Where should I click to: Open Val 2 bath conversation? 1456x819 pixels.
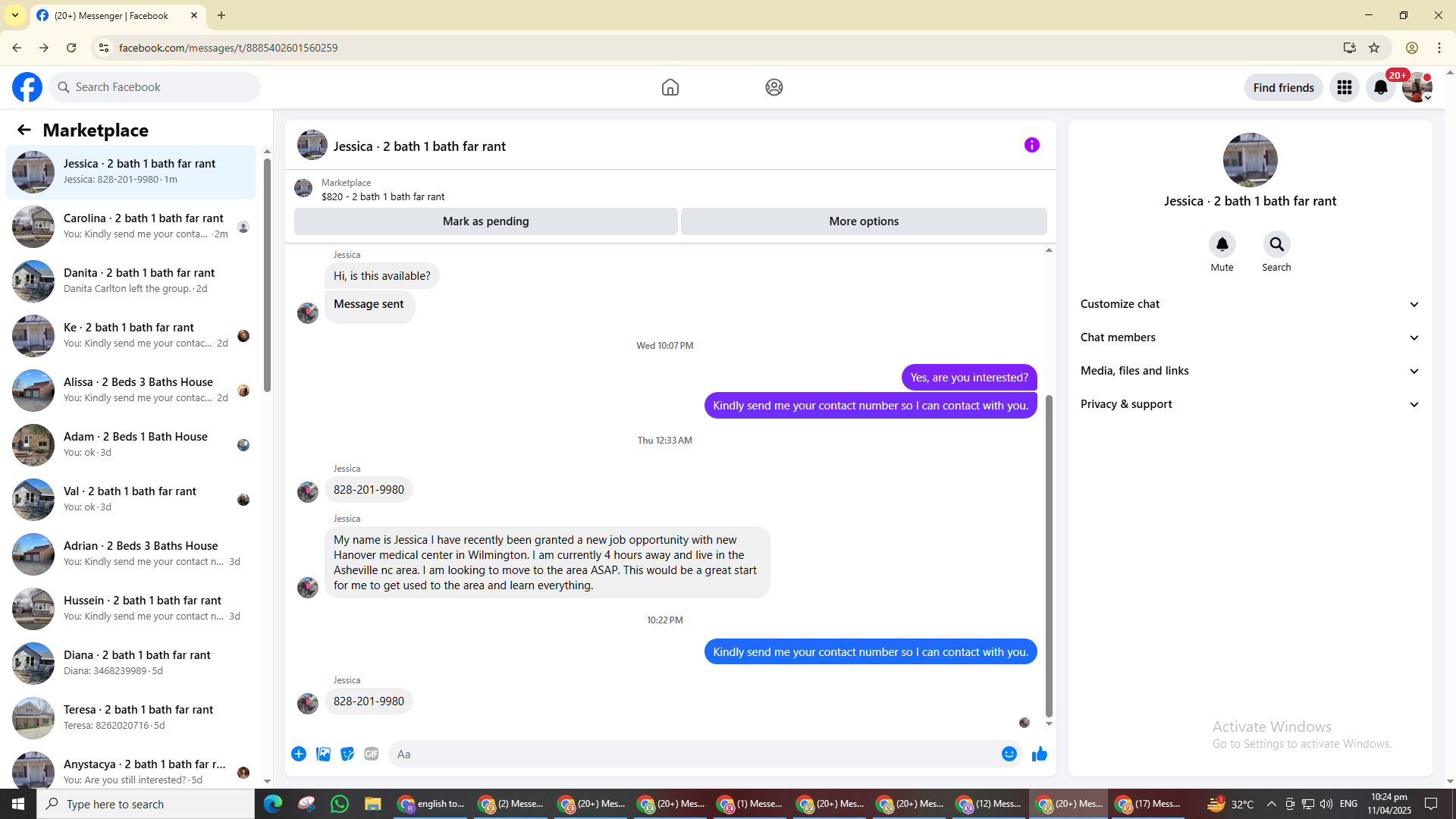pos(131,500)
